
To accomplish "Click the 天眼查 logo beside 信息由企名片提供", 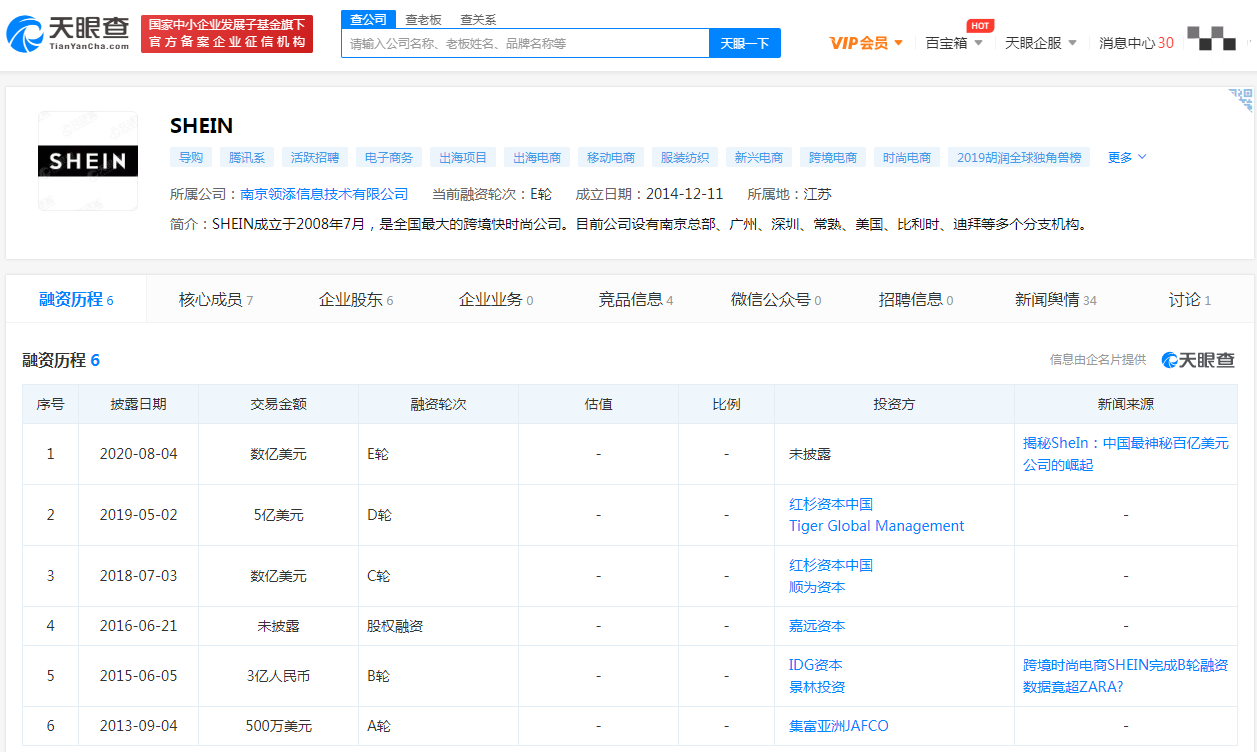I will coord(1198,360).
